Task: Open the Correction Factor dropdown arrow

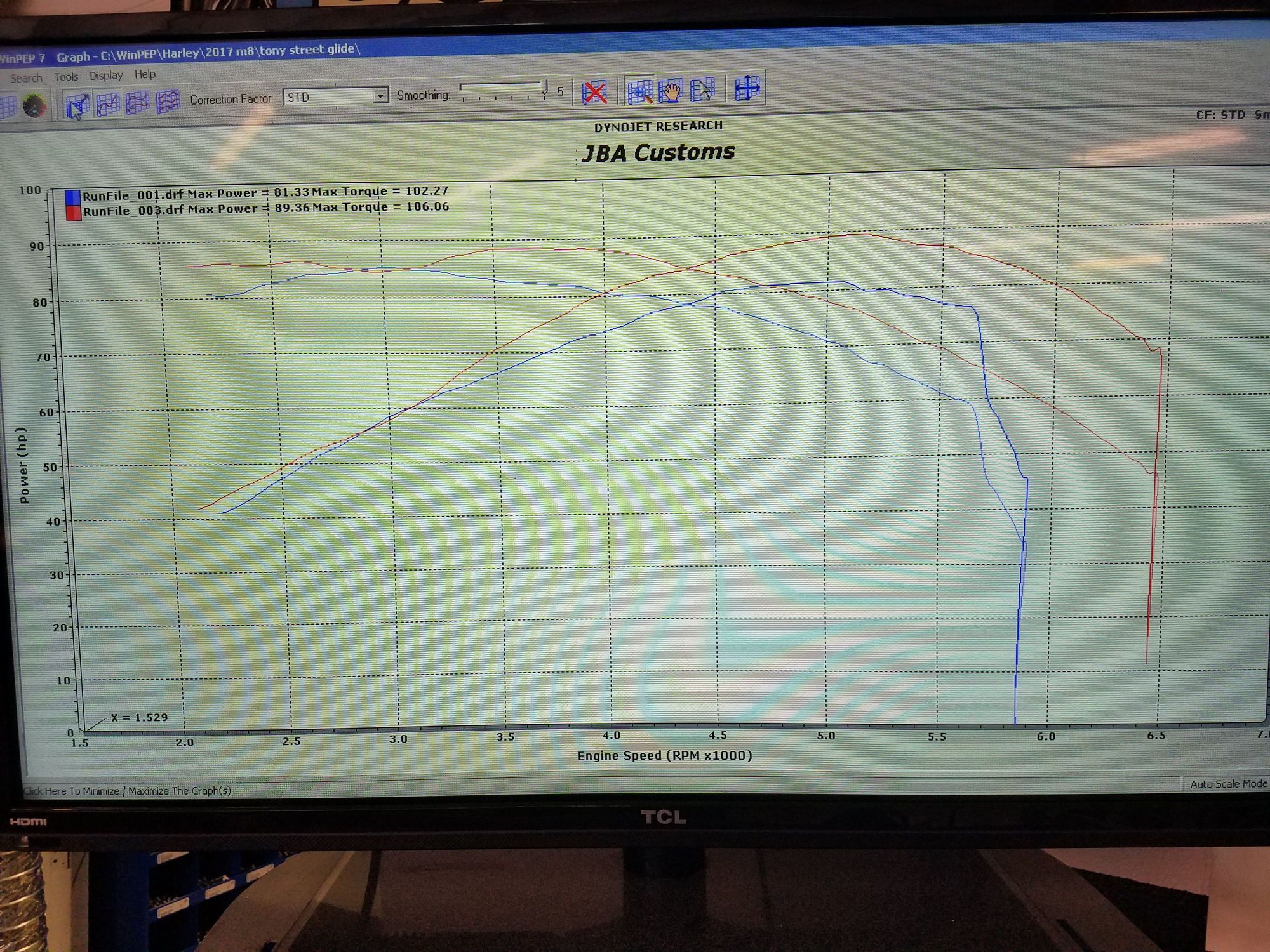Action: (380, 96)
